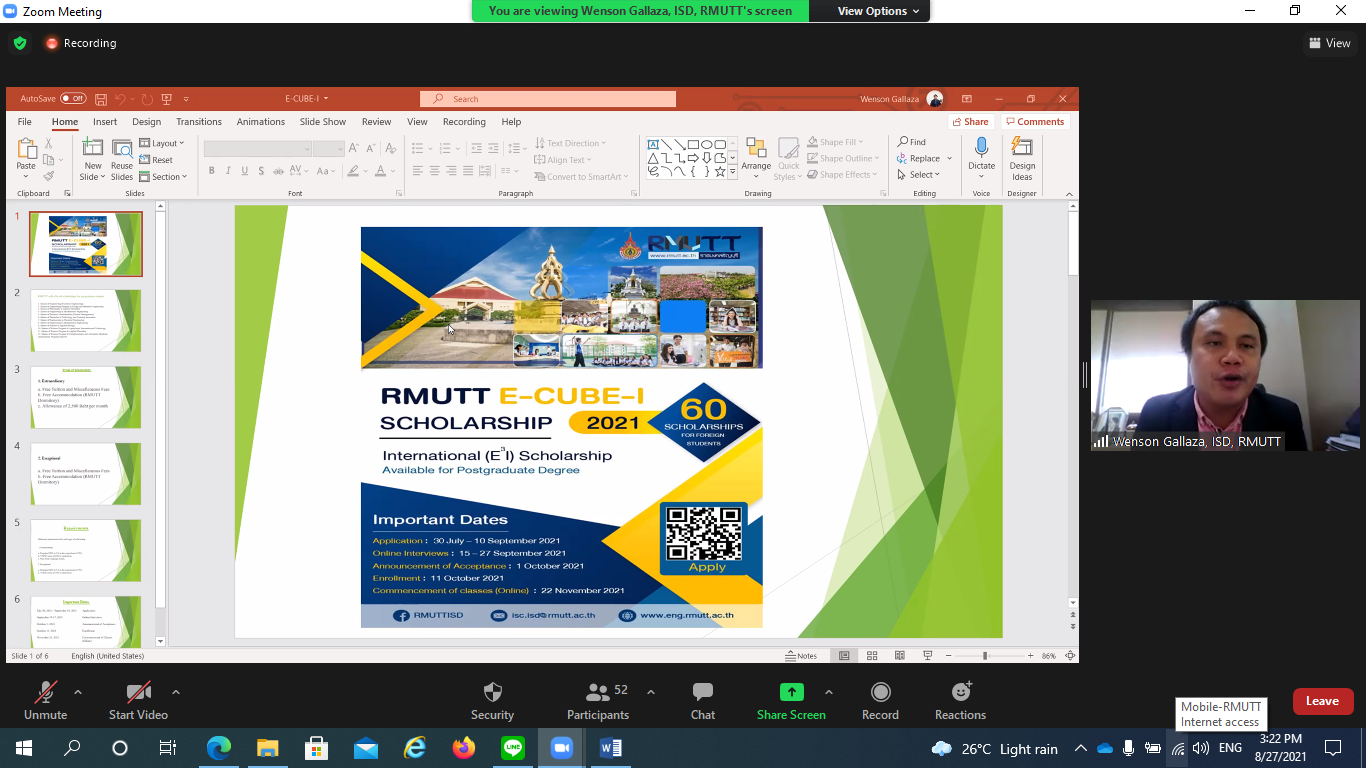Click the Normal view icon in status bar

(x=844, y=656)
